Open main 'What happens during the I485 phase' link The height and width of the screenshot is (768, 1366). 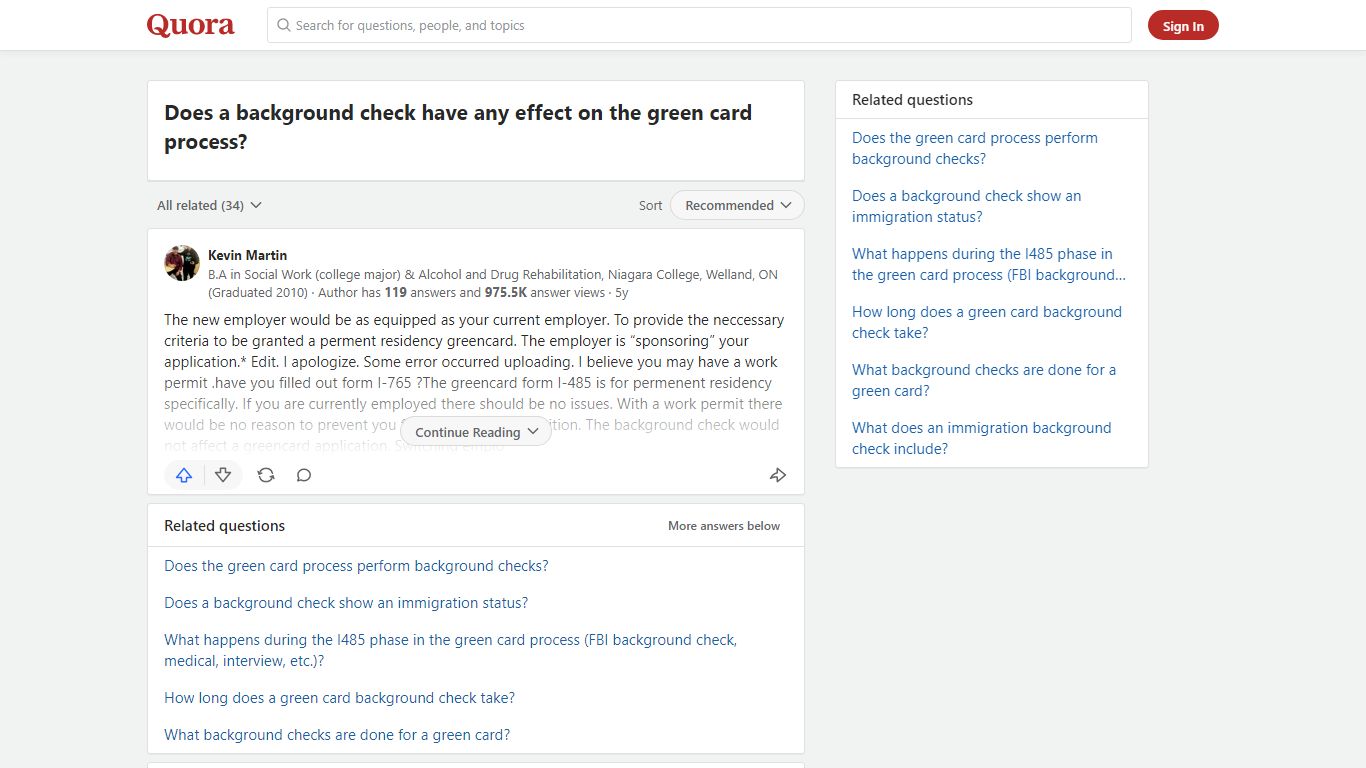pos(450,650)
